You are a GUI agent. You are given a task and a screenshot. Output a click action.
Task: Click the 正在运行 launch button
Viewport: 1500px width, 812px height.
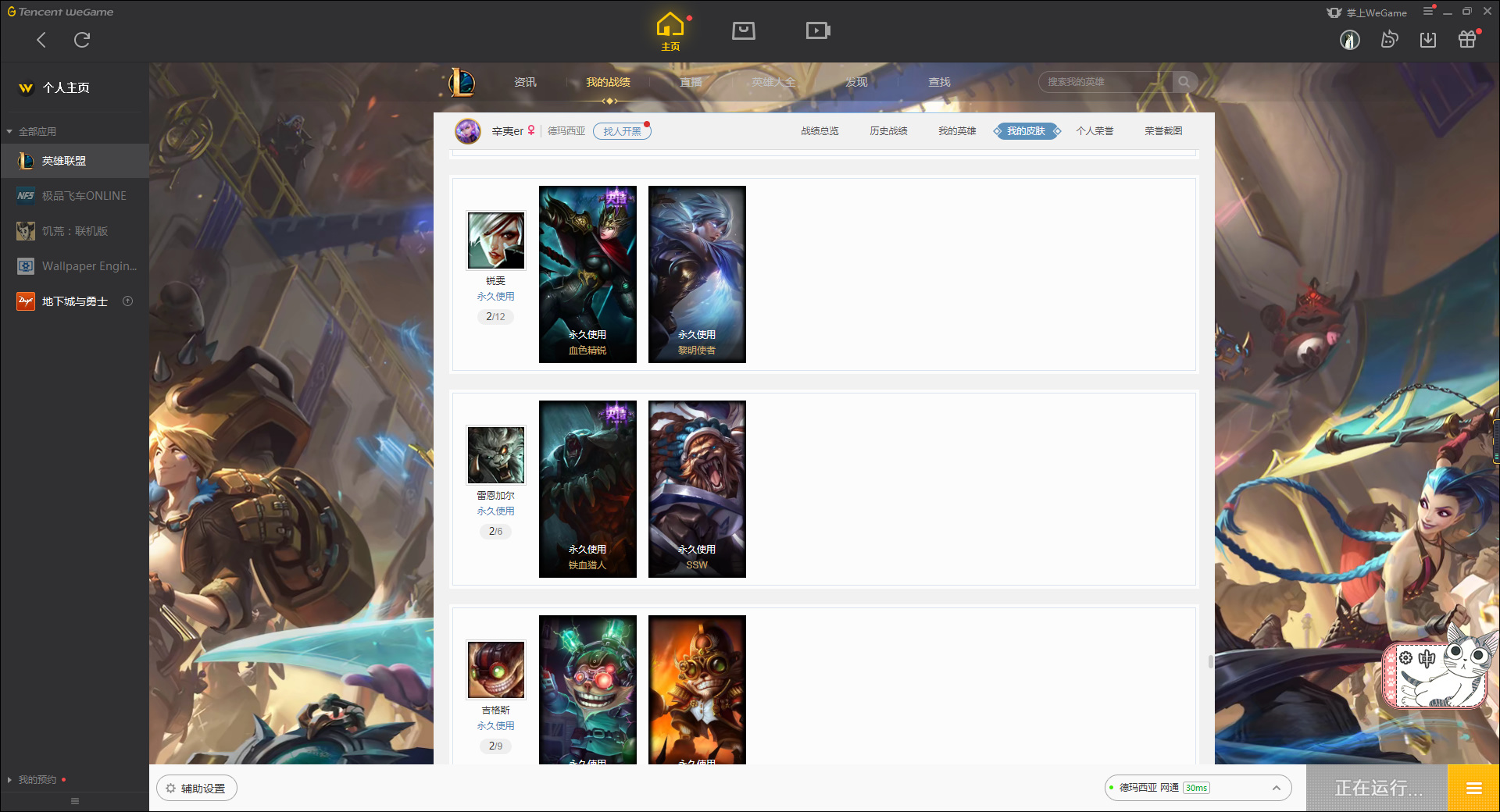[x=1377, y=789]
